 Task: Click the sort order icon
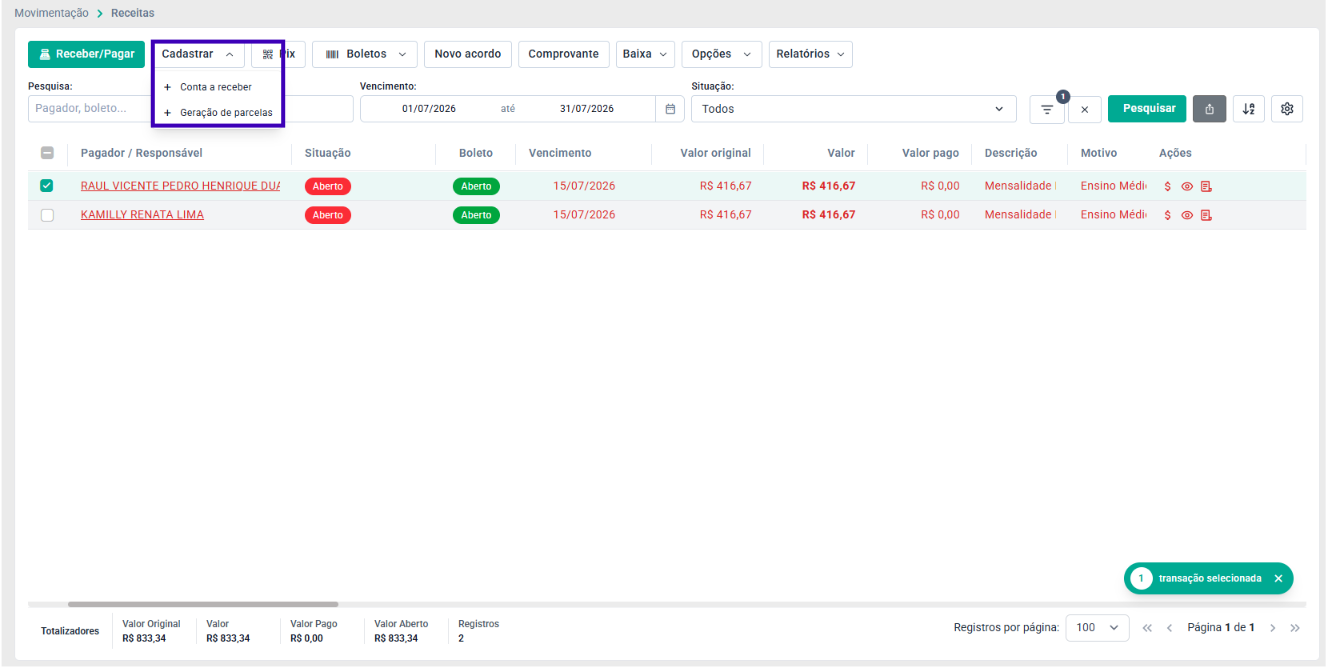(1248, 109)
